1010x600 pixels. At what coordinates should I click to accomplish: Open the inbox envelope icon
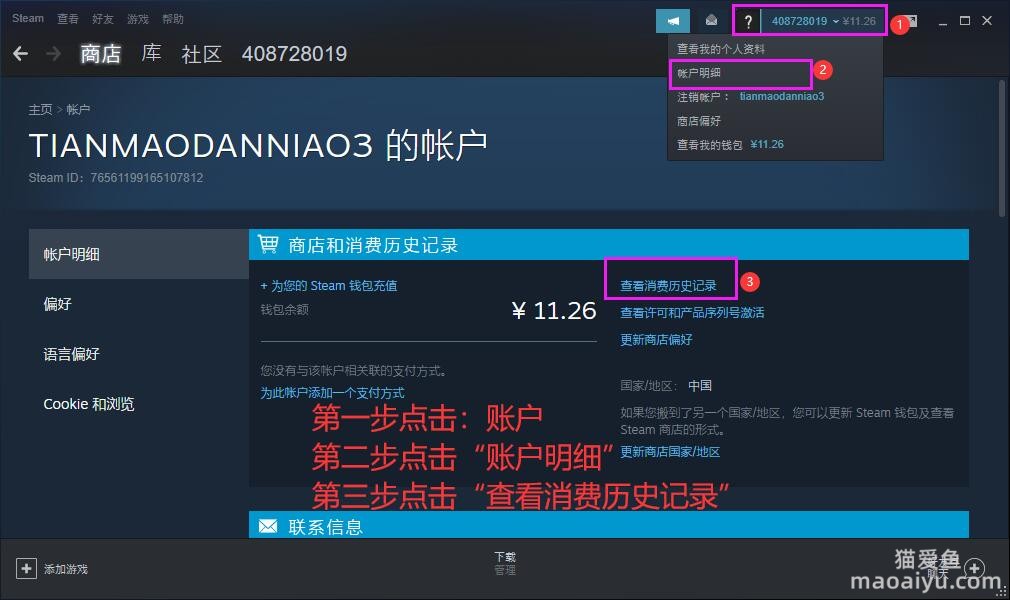tap(711, 21)
